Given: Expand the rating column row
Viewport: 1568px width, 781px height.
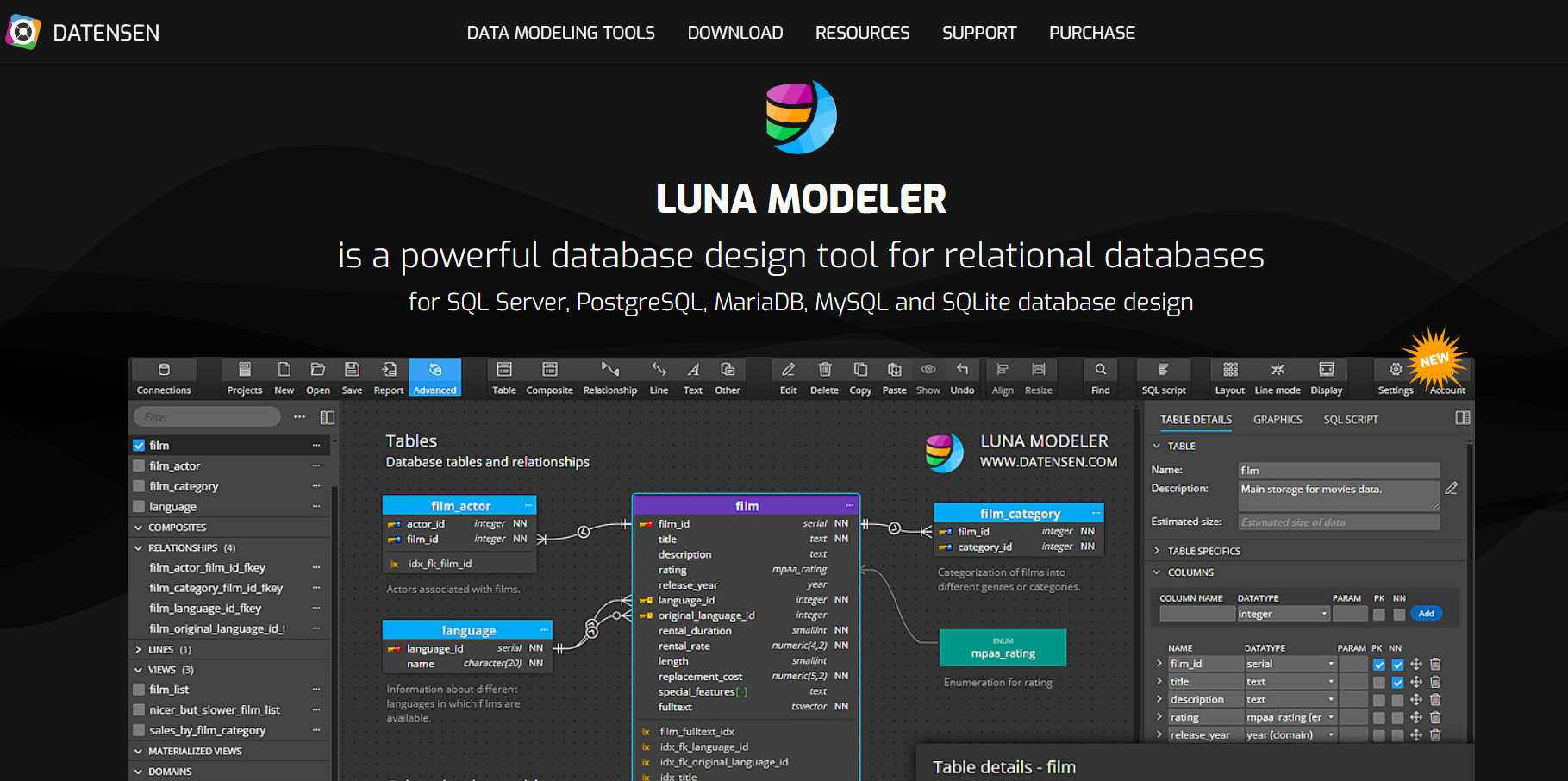Looking at the screenshot, I should tap(1159, 717).
